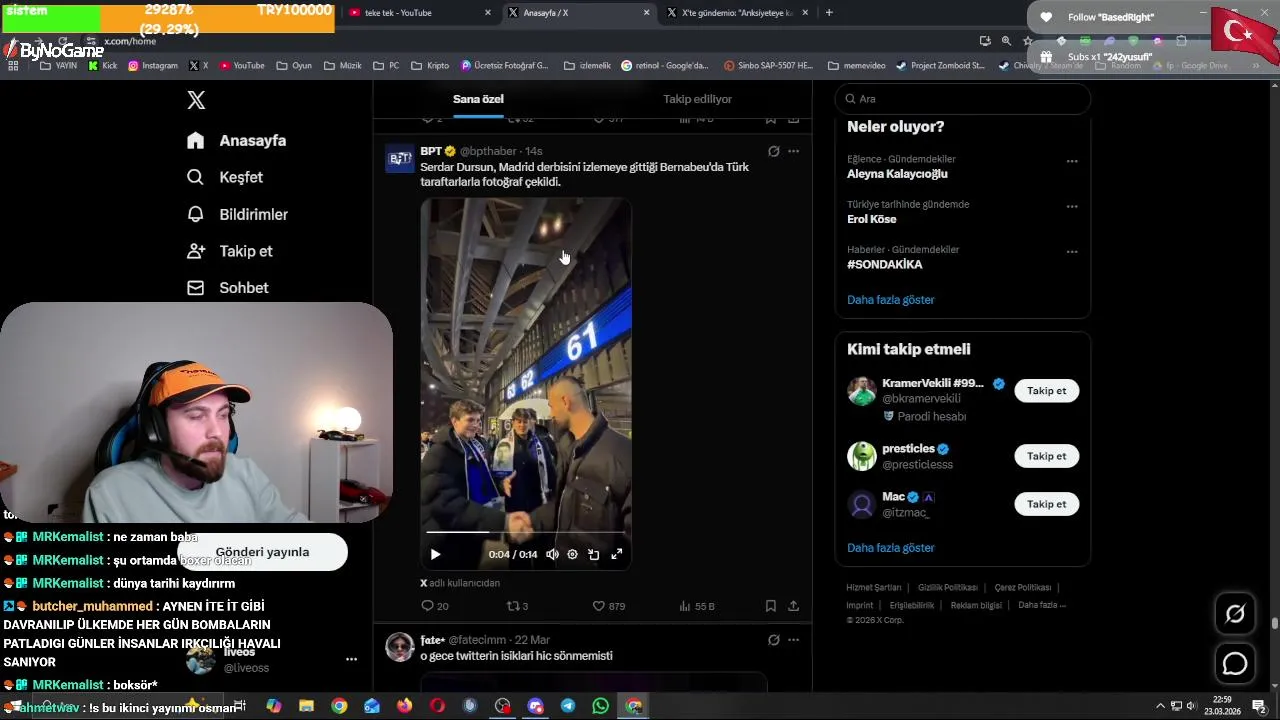Switch to Takip ediliyor tab

point(697,99)
